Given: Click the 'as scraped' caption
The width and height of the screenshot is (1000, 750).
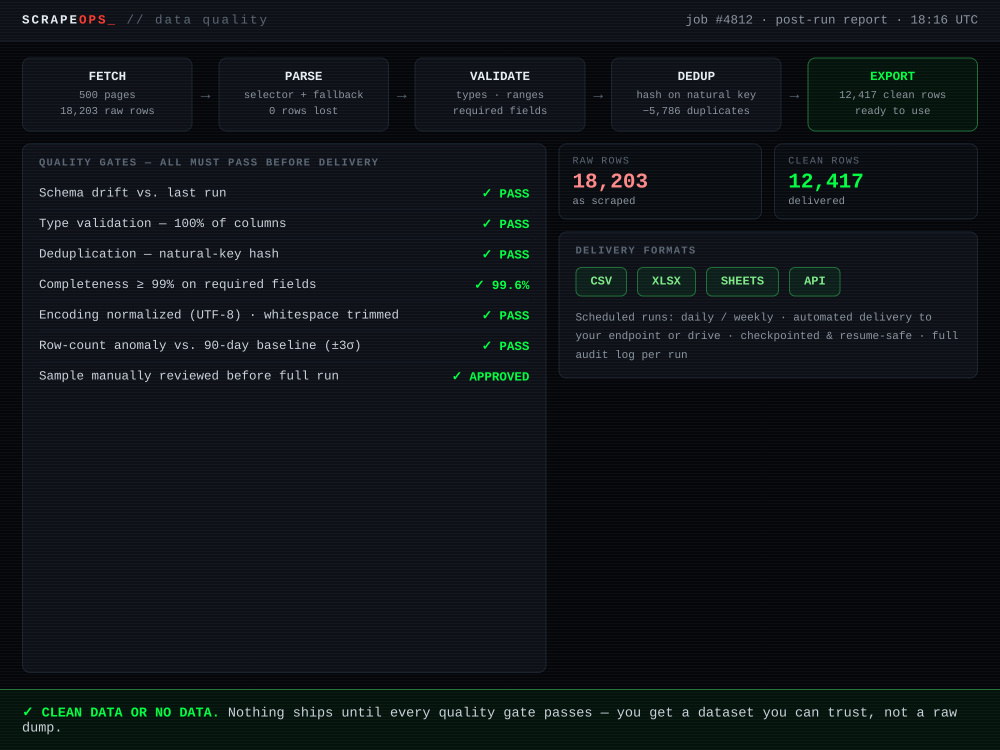Looking at the screenshot, I should (x=604, y=201).
